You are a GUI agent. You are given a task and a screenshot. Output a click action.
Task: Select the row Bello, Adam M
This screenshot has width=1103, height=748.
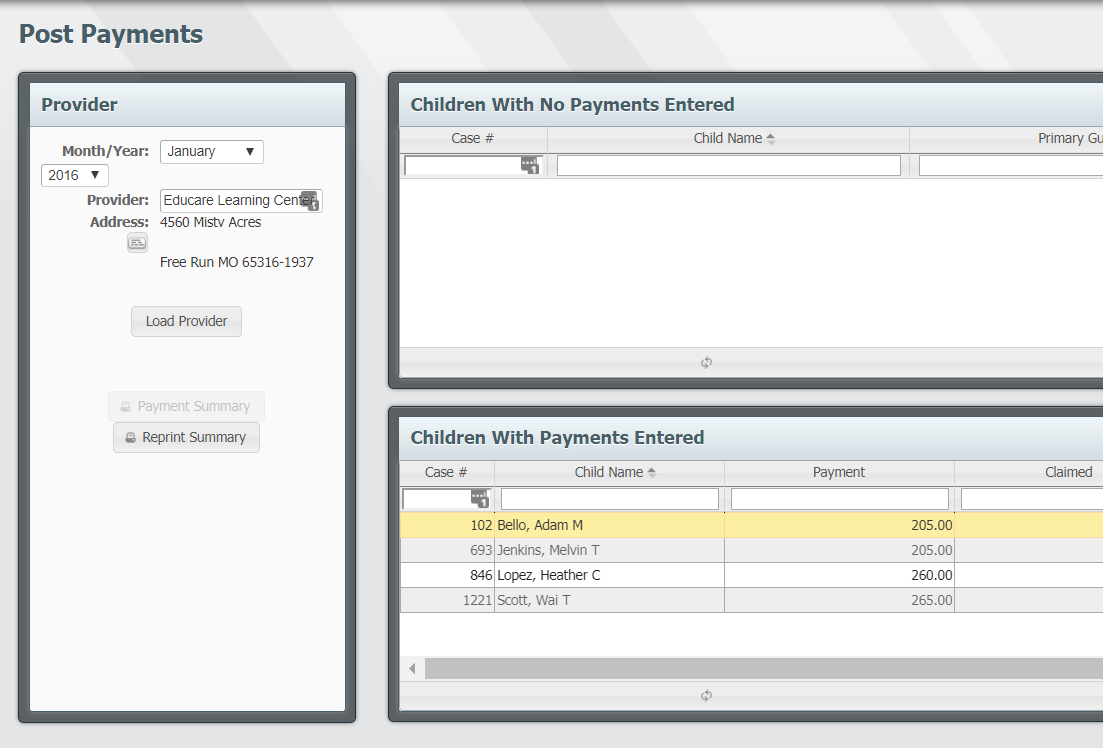point(751,526)
